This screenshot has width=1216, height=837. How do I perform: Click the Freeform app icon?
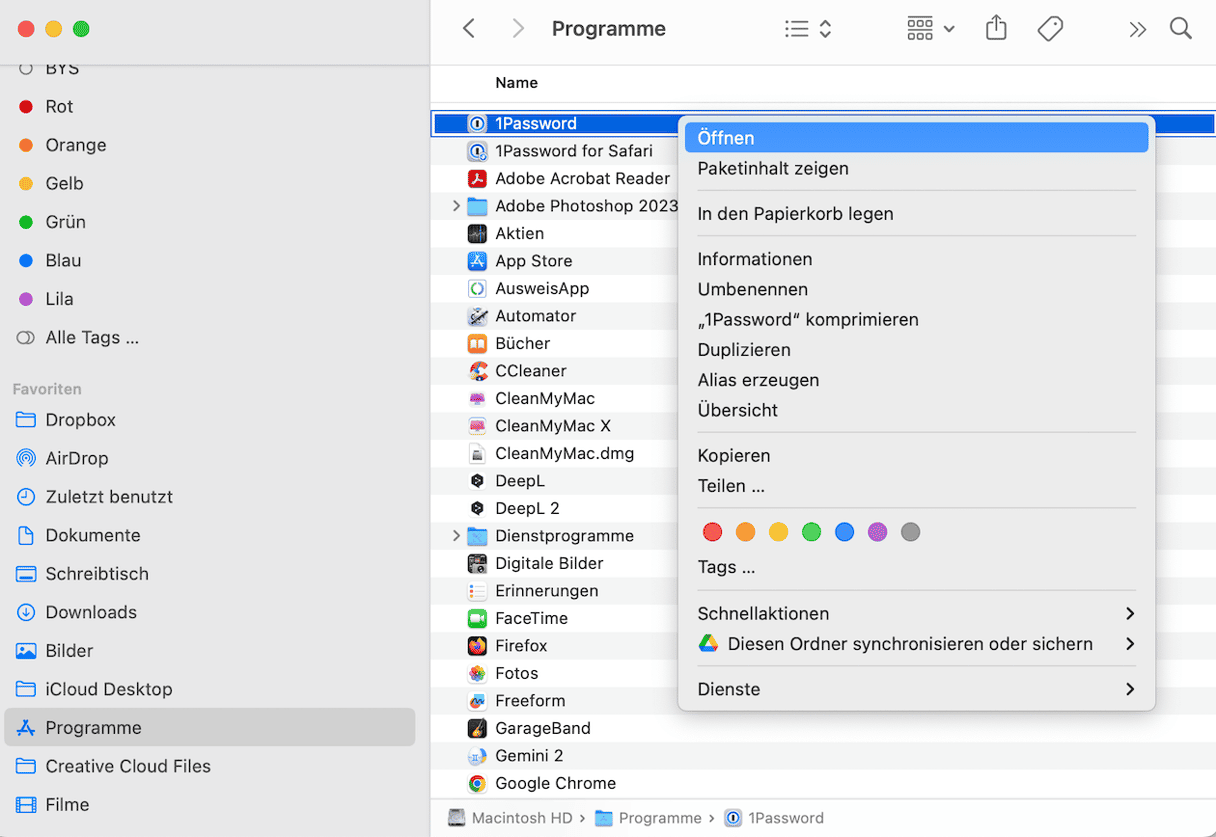click(x=477, y=701)
